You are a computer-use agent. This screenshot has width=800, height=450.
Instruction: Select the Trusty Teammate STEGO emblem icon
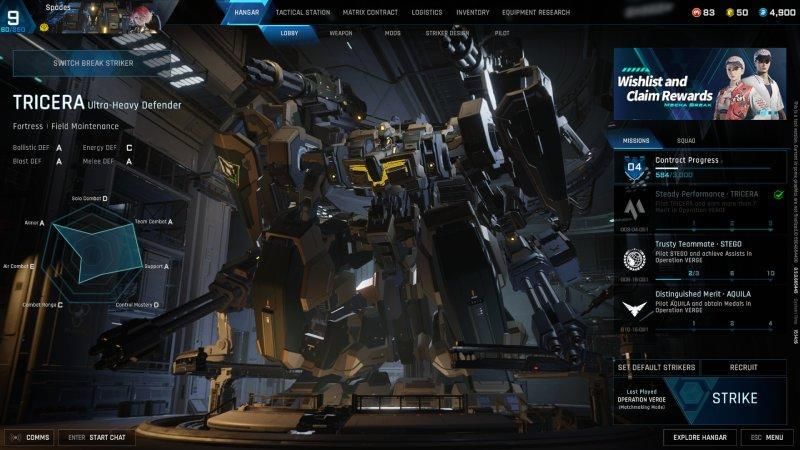(x=633, y=259)
